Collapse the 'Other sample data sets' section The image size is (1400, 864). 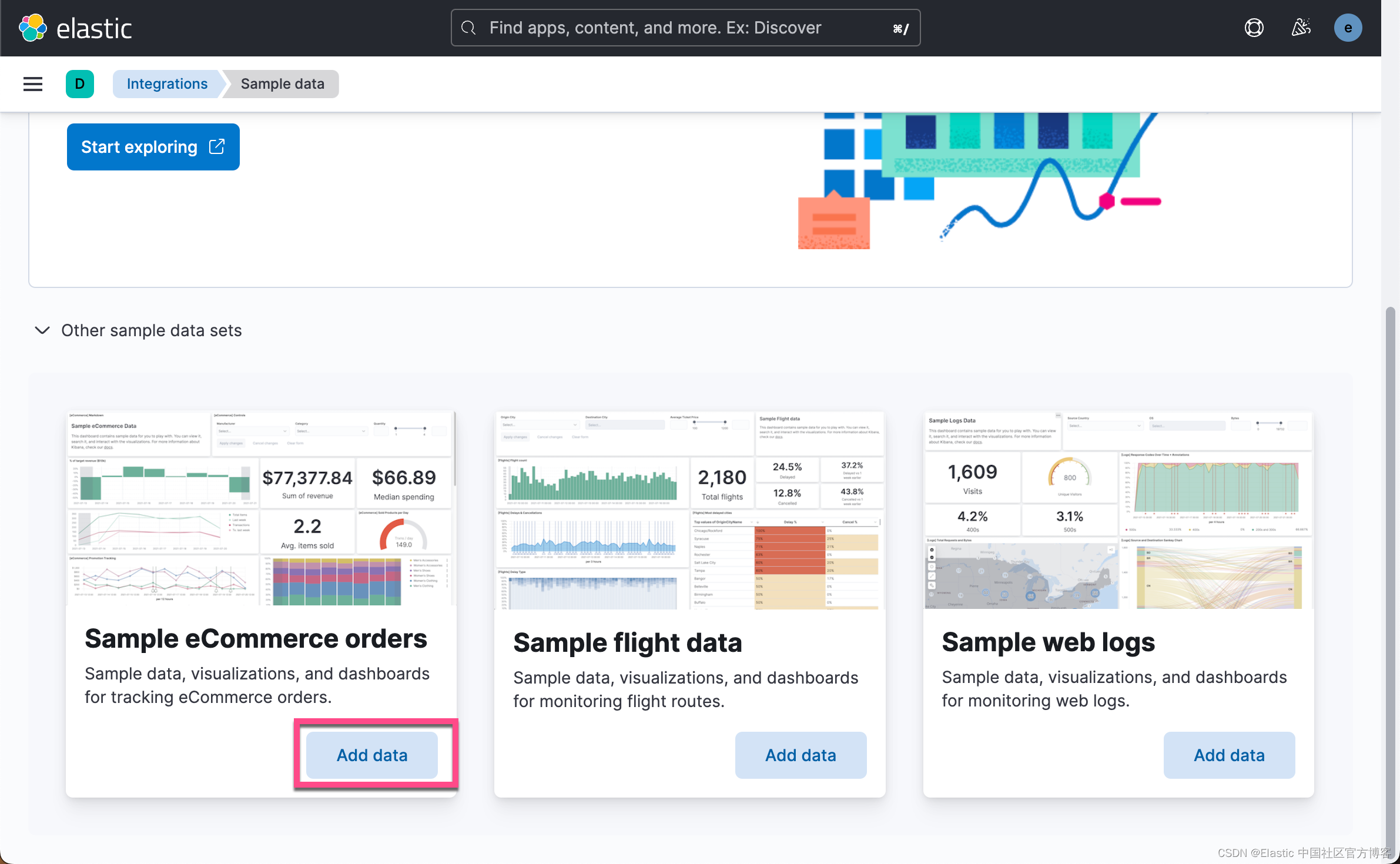[x=42, y=330]
